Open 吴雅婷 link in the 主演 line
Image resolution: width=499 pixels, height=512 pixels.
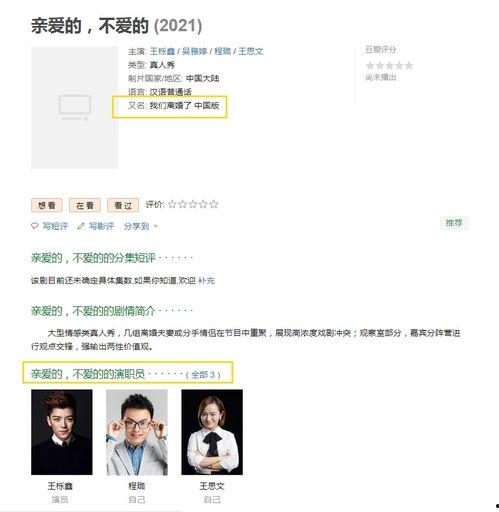pos(195,51)
